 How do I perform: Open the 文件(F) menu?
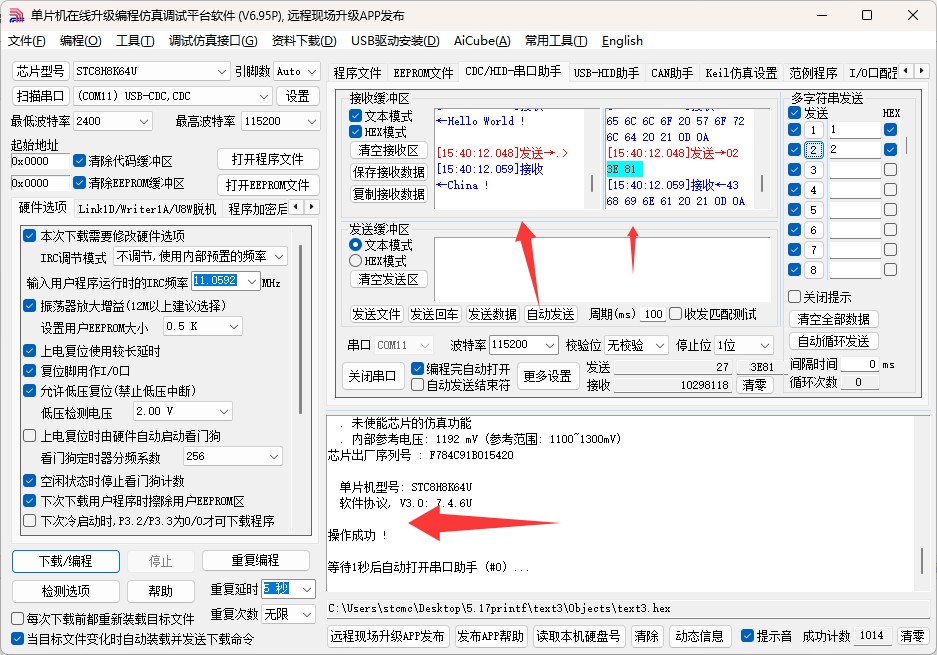[x=26, y=41]
